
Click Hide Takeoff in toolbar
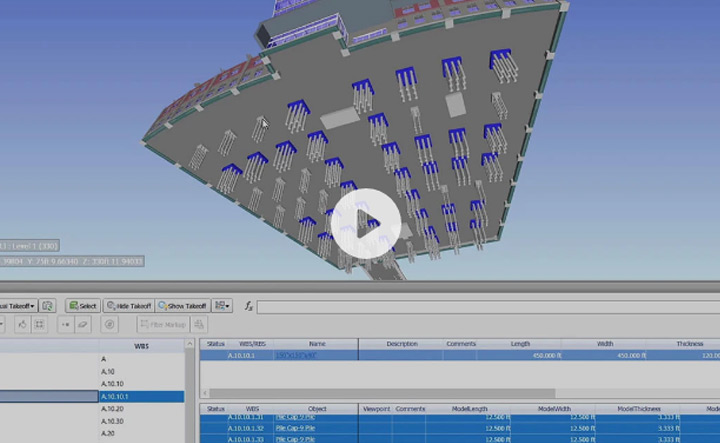click(129, 305)
